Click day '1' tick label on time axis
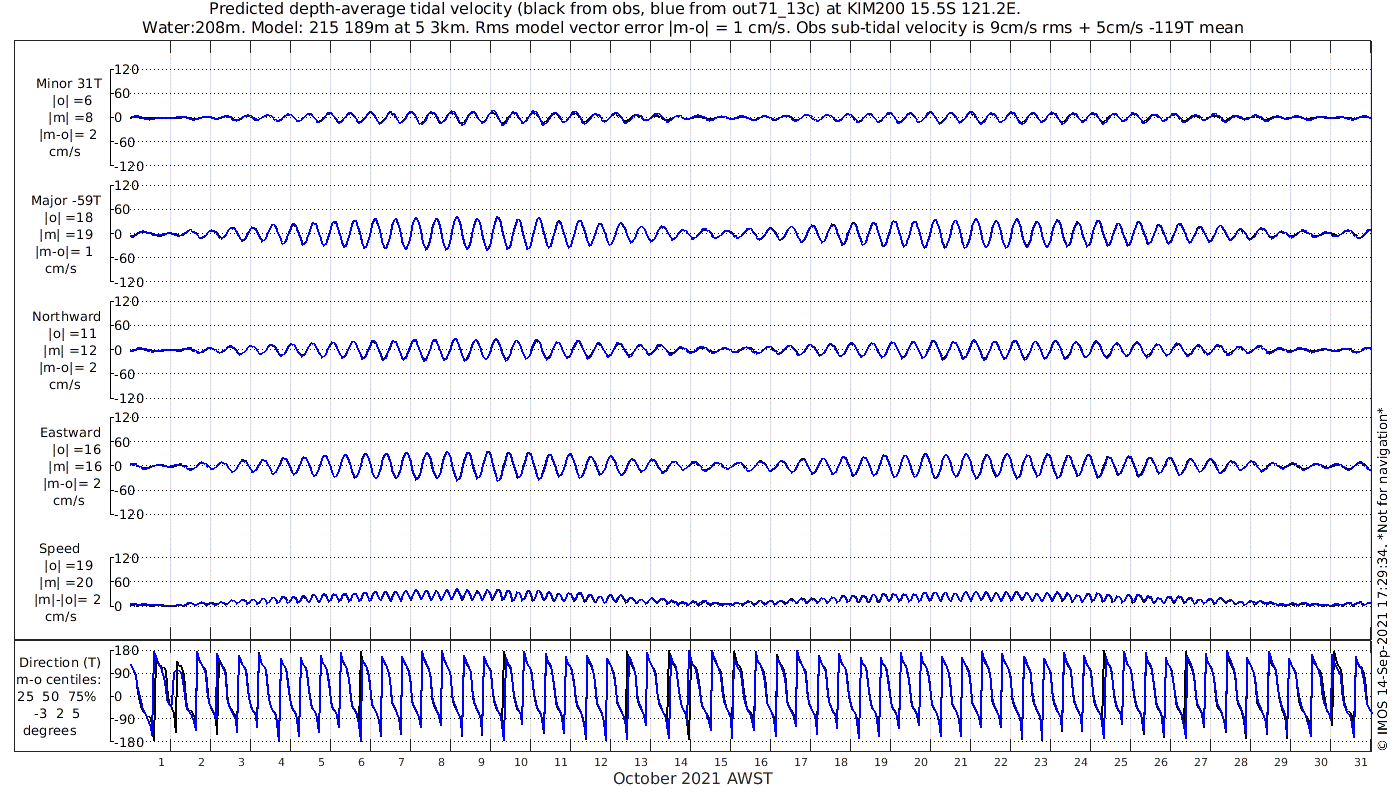This screenshot has width=1400, height=800. point(161,762)
